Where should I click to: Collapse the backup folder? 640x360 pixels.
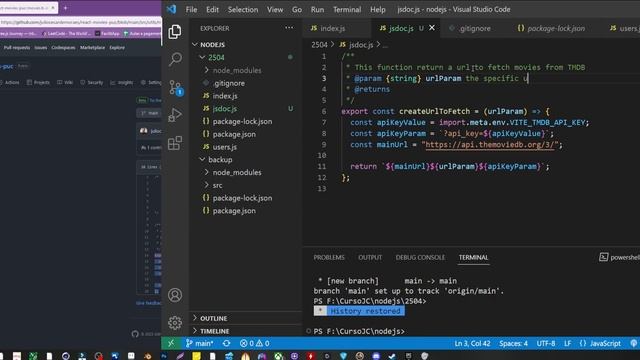245,160
